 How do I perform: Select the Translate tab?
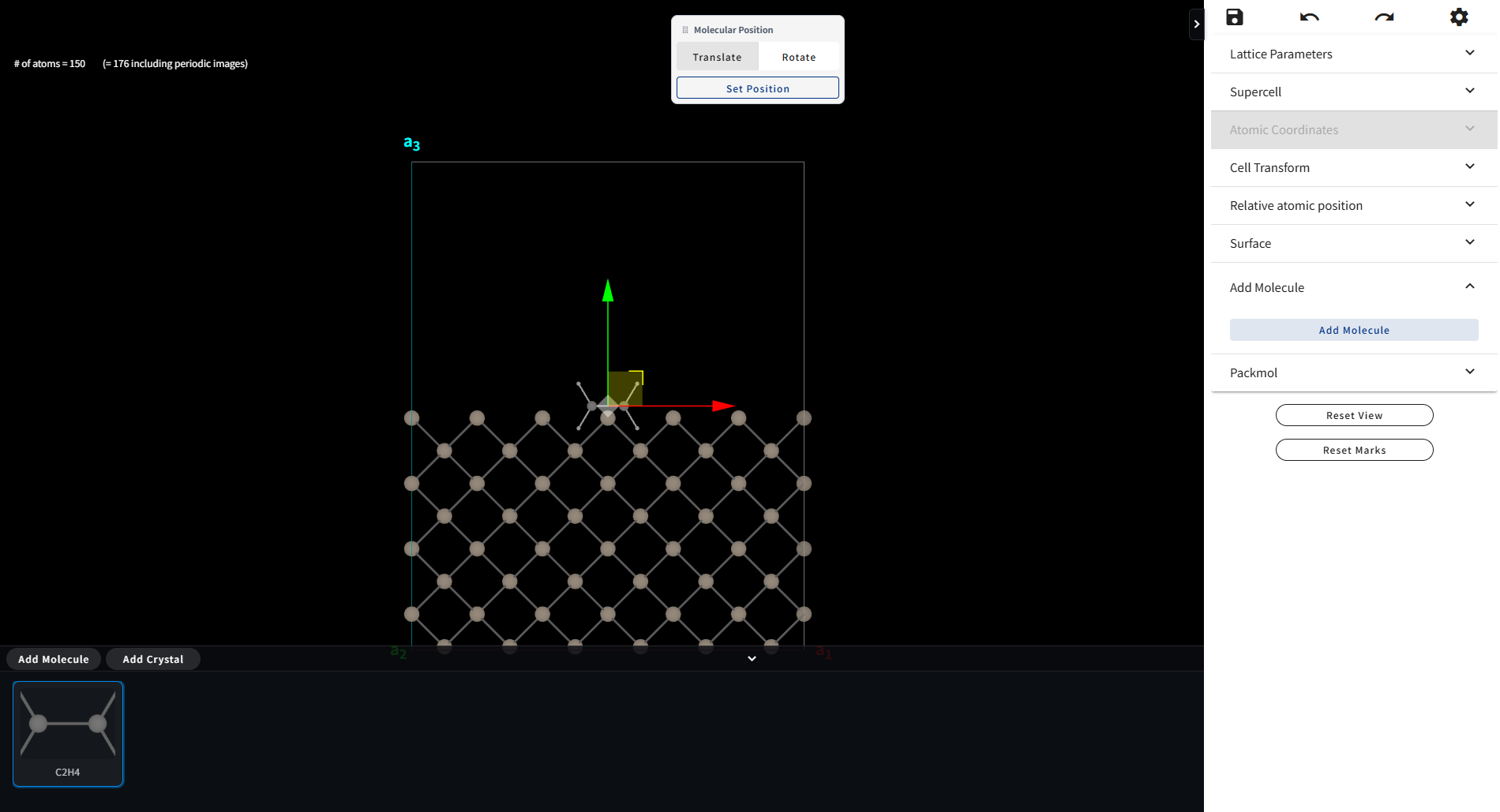717,56
